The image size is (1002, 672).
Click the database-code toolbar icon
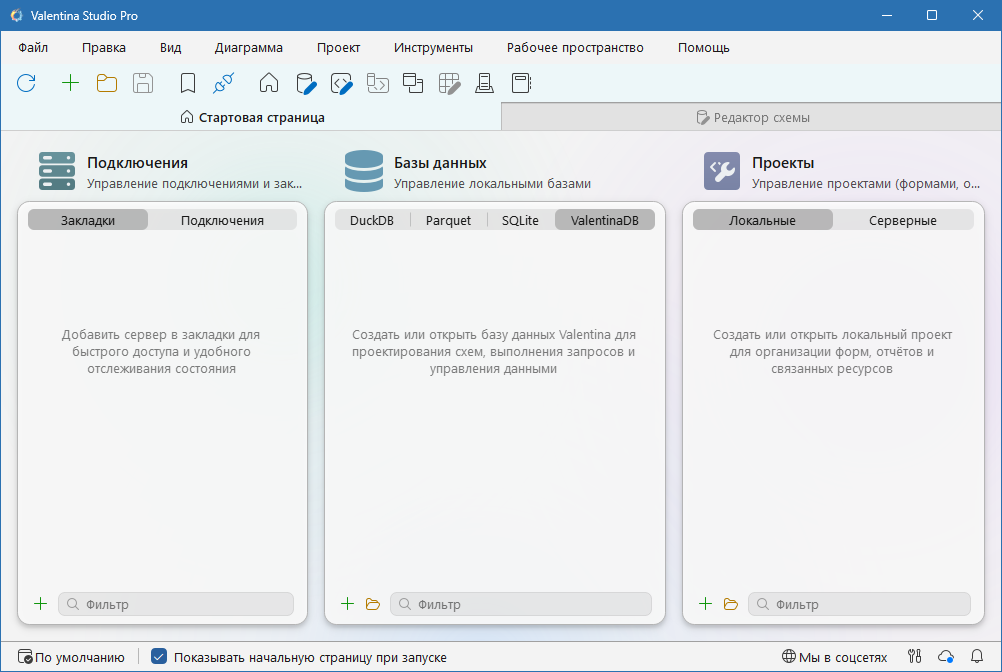click(x=378, y=83)
